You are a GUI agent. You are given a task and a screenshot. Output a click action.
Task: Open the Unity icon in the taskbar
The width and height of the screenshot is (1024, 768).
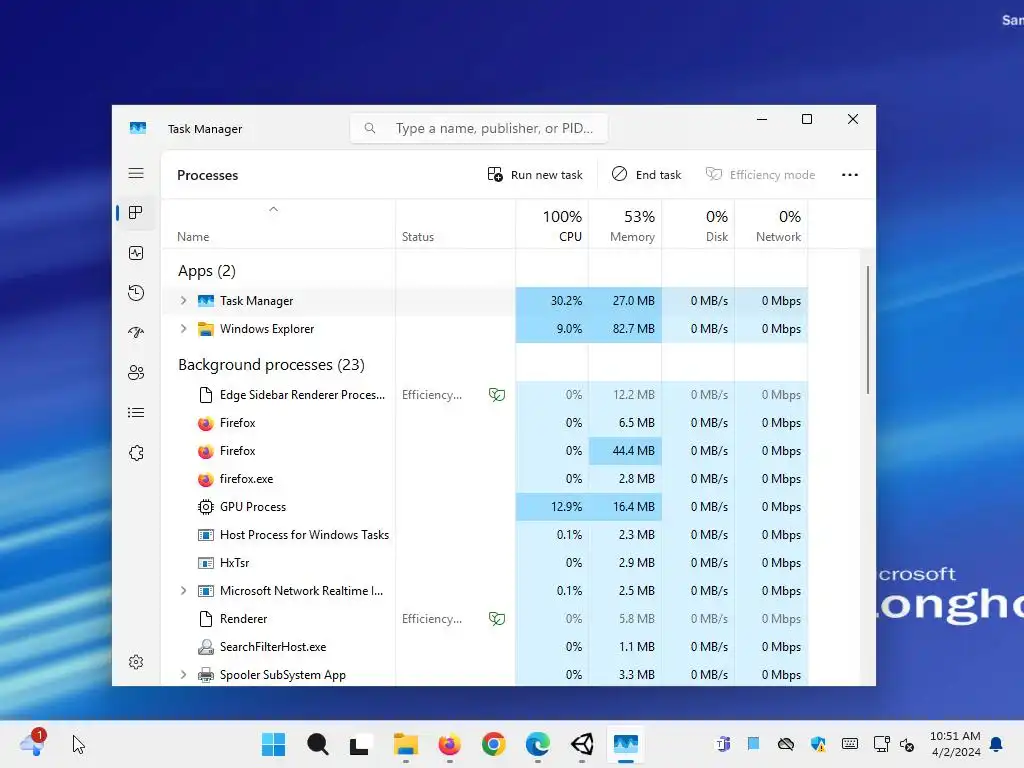(582, 744)
